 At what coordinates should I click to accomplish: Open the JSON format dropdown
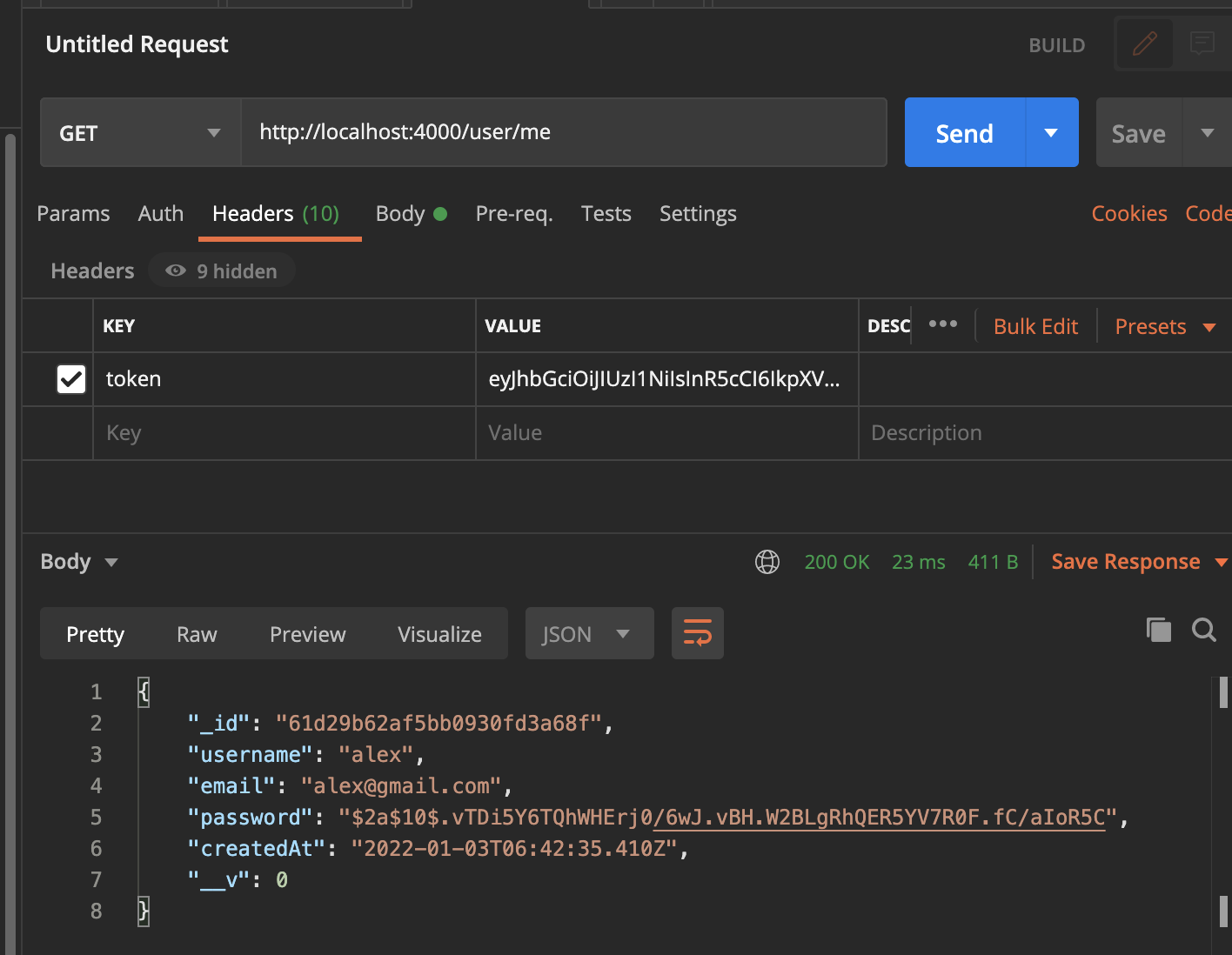click(589, 634)
